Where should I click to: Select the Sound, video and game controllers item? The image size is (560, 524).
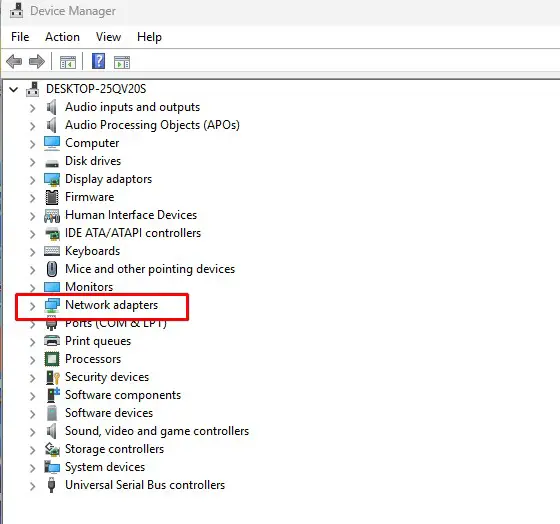157,431
